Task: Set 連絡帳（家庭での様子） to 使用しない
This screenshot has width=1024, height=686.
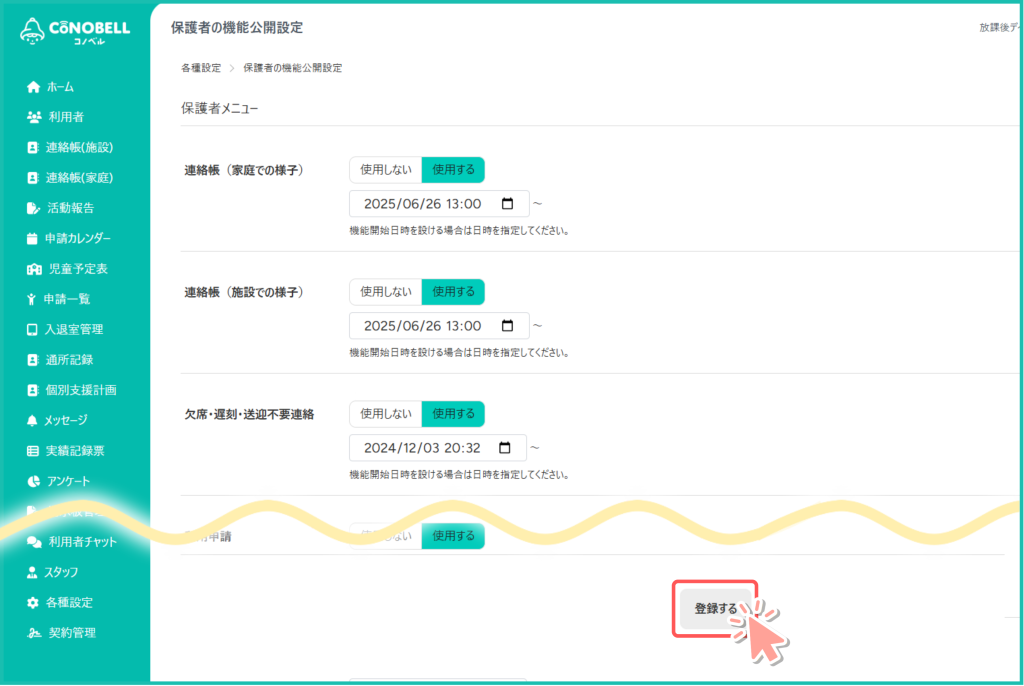Action: click(x=385, y=170)
